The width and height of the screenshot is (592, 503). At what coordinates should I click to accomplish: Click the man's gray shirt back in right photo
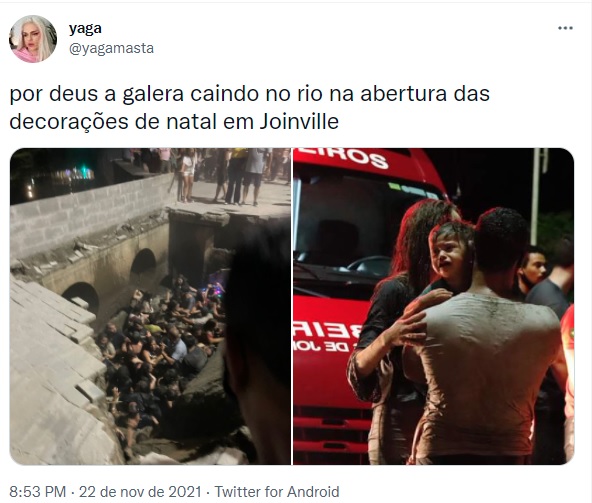click(x=487, y=370)
